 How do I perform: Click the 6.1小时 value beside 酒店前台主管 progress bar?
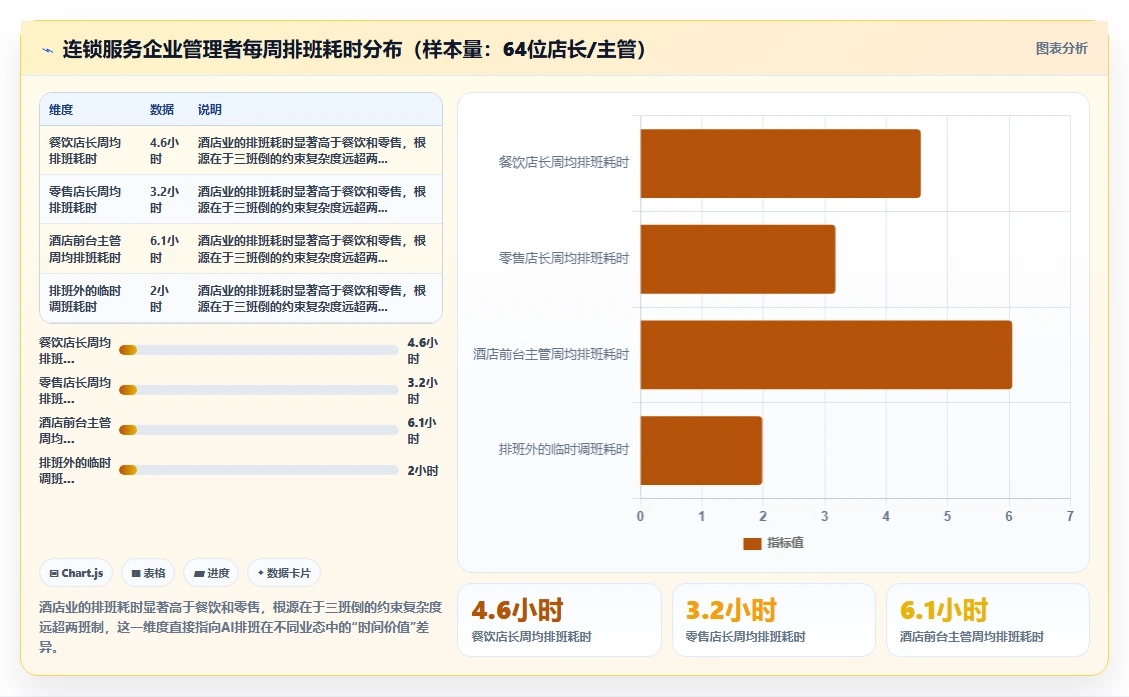click(x=422, y=431)
